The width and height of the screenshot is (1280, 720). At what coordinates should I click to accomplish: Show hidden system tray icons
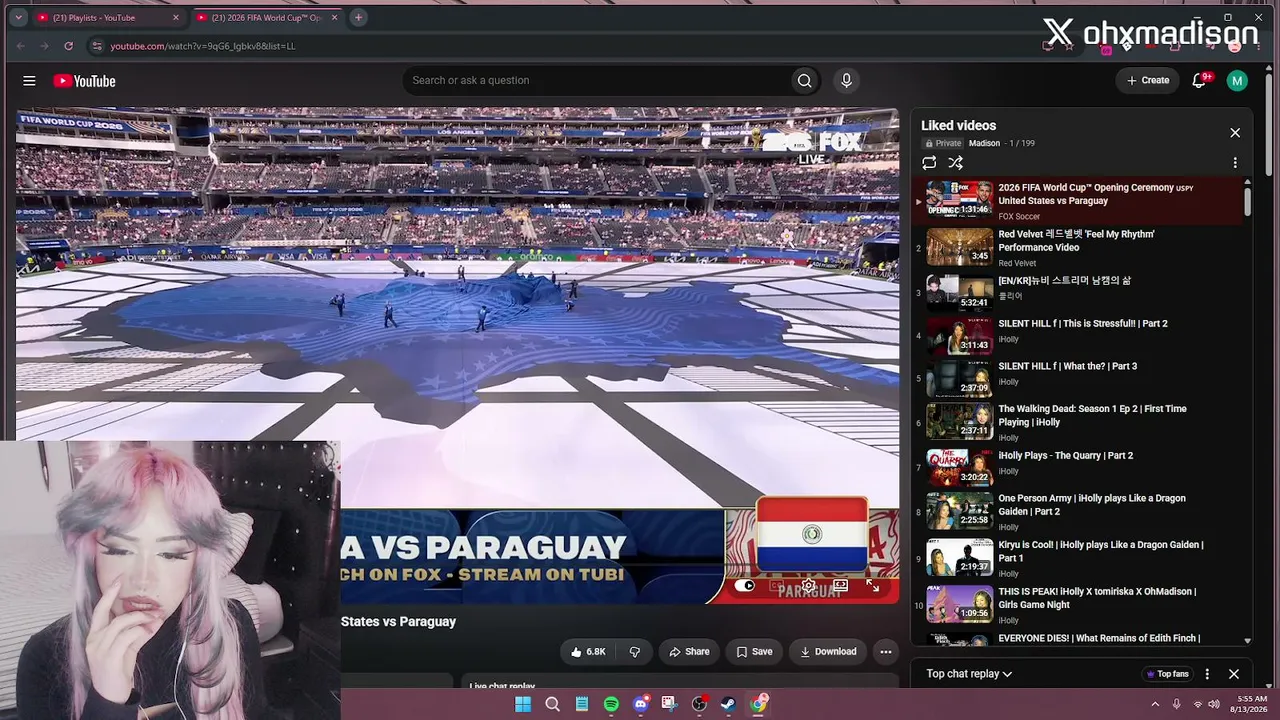tap(1155, 704)
